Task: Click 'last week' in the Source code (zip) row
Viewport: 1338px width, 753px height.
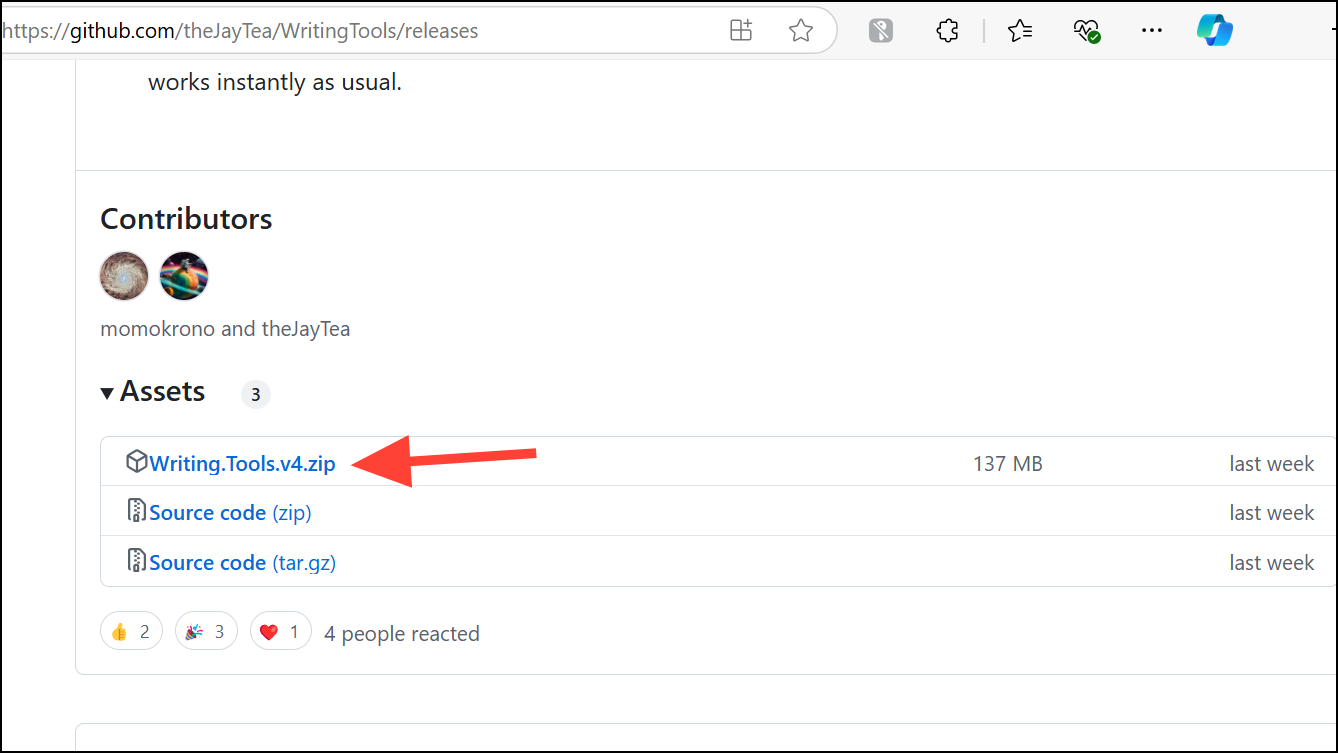Action: coord(1272,513)
